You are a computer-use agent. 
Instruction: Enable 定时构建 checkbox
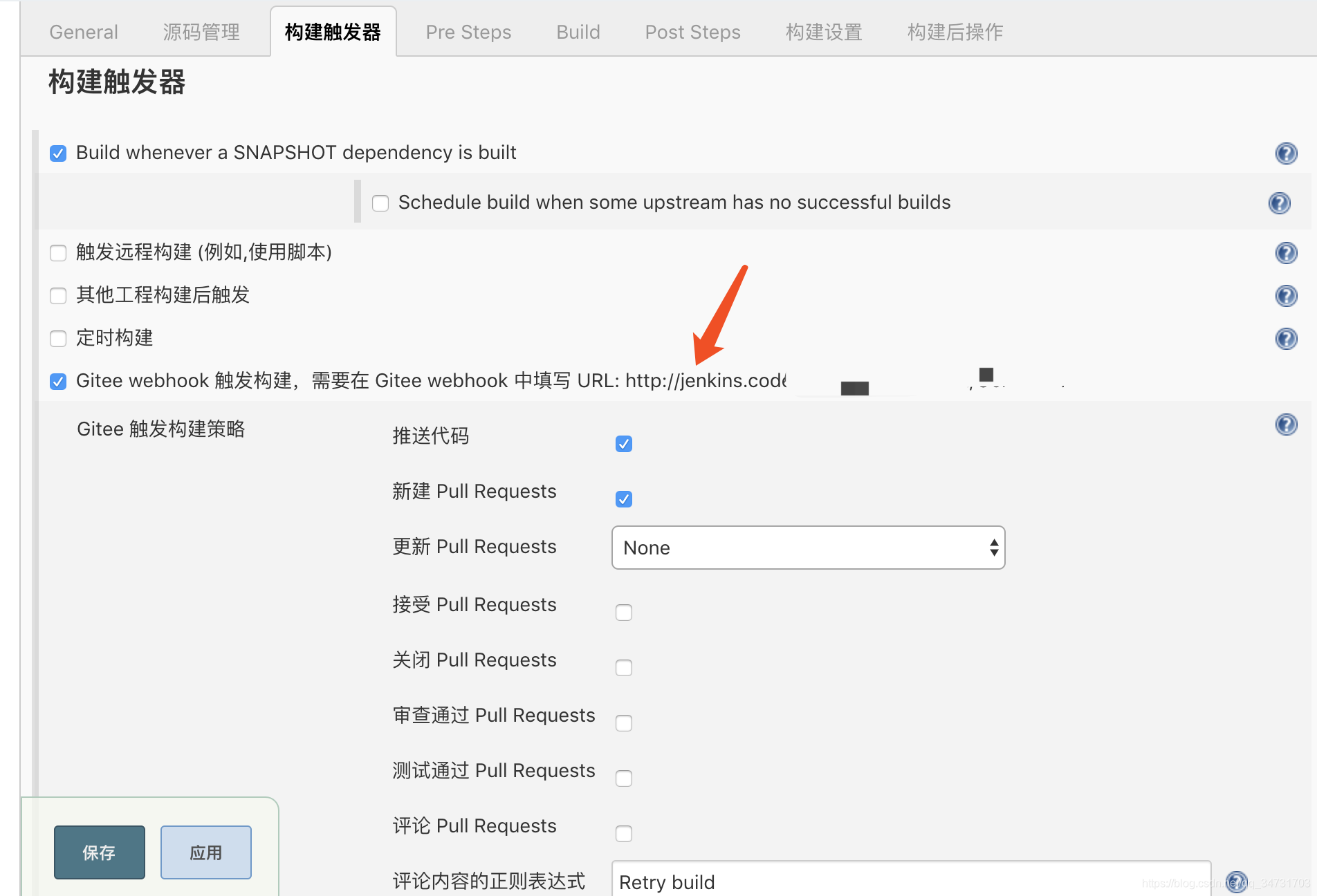pos(58,338)
